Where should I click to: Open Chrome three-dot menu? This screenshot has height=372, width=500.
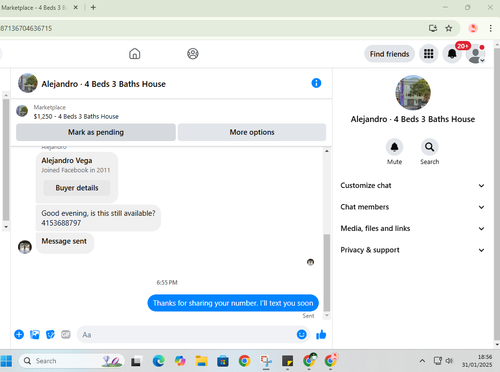(491, 28)
